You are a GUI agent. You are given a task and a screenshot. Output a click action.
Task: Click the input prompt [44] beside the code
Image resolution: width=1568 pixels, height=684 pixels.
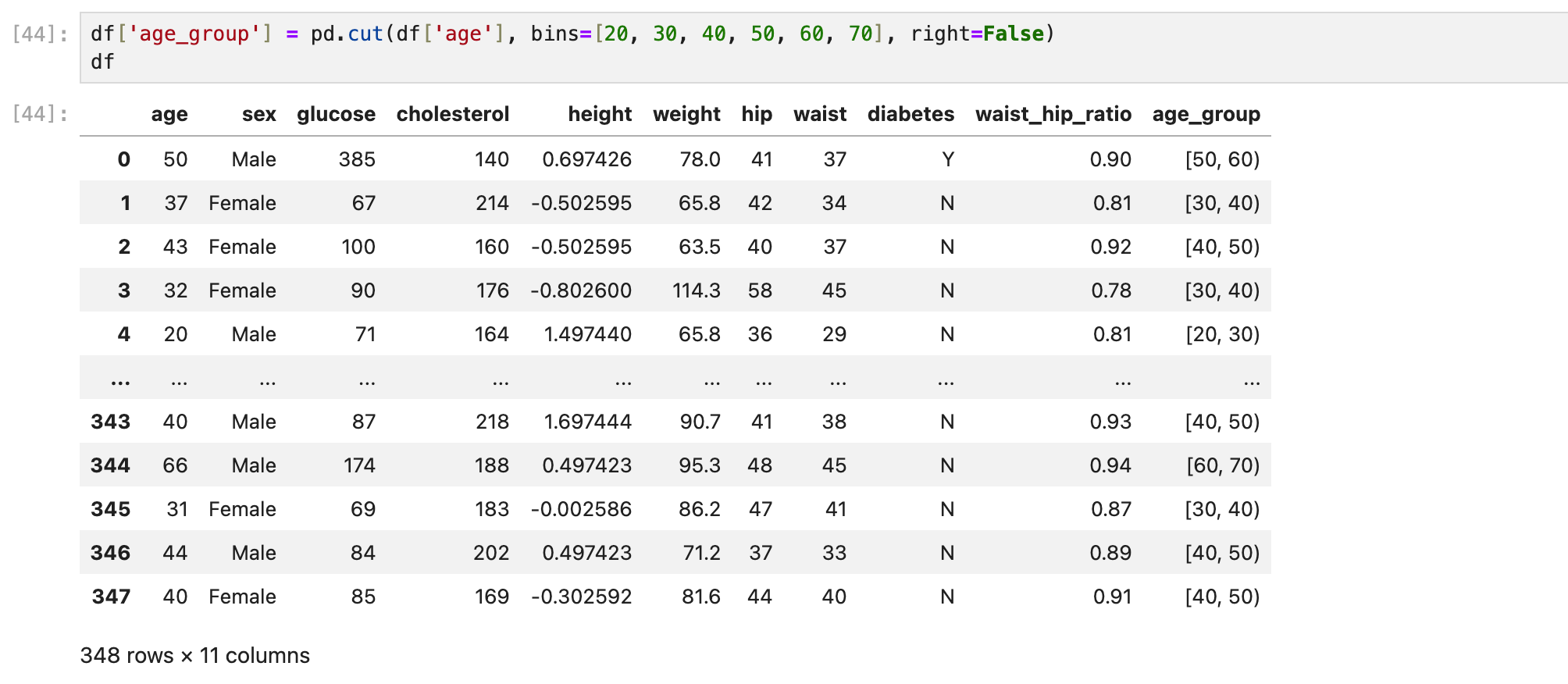pyautogui.click(x=40, y=34)
